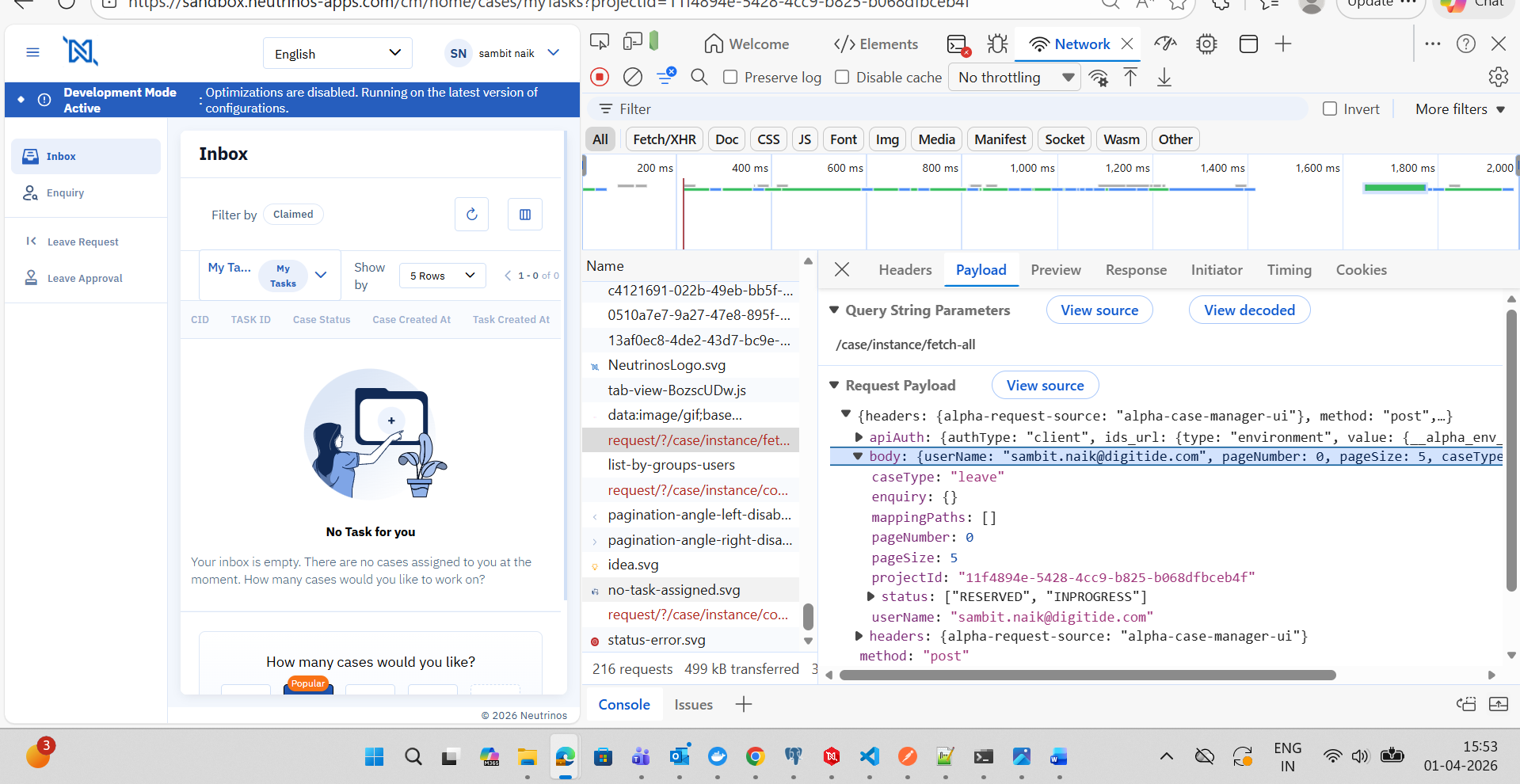1520x784 pixels.
Task: Open network conditions wifi-gear icon
Action: click(x=1099, y=78)
